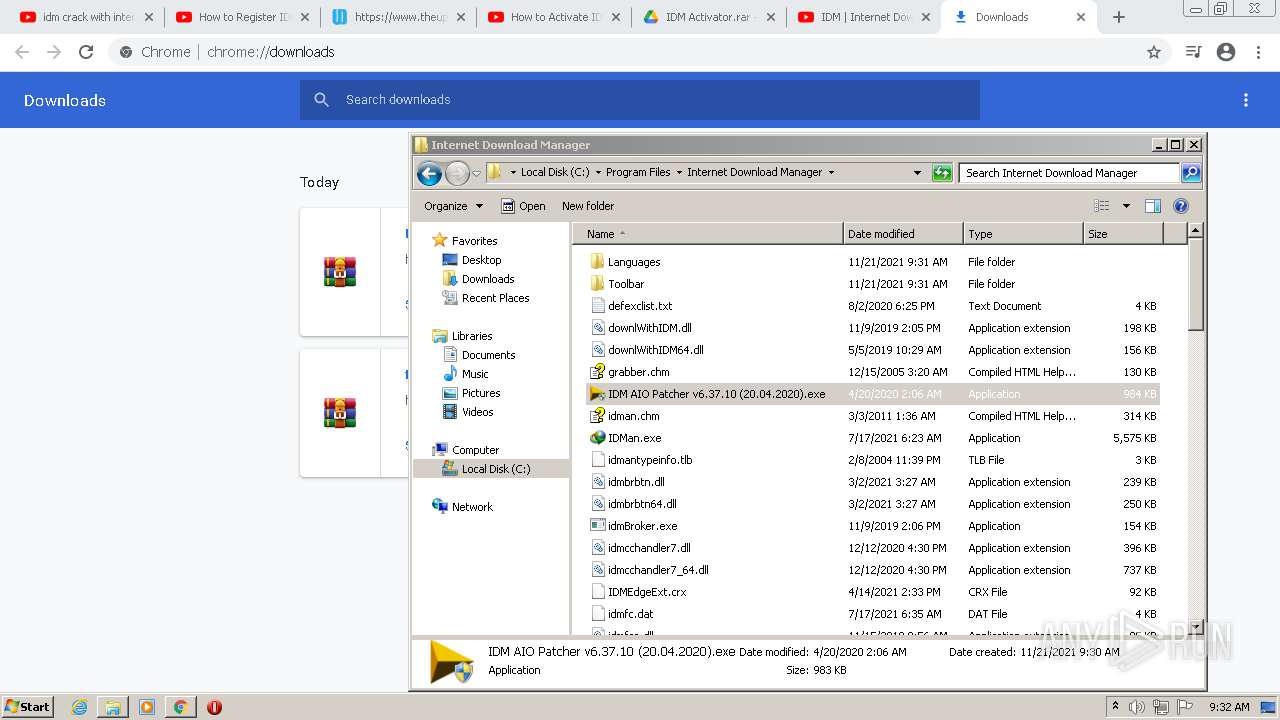Toggle the preview pane icon
Image resolution: width=1280 pixels, height=720 pixels.
click(x=1153, y=206)
